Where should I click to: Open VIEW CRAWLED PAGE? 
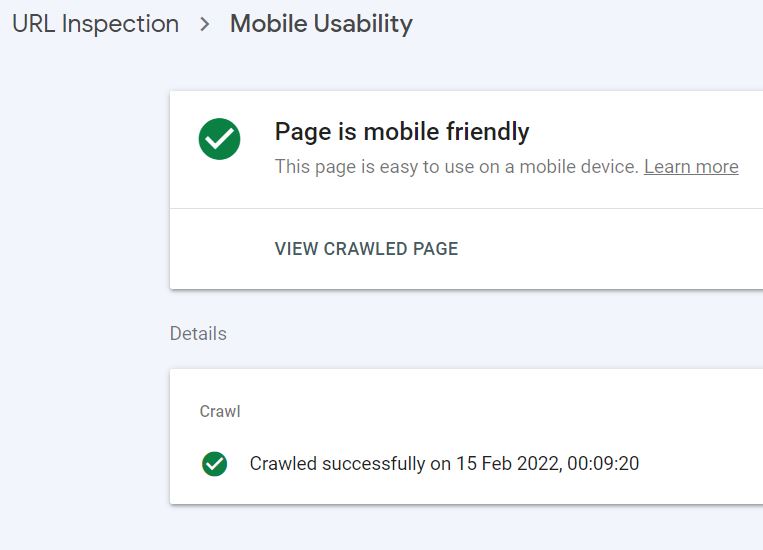(x=366, y=249)
